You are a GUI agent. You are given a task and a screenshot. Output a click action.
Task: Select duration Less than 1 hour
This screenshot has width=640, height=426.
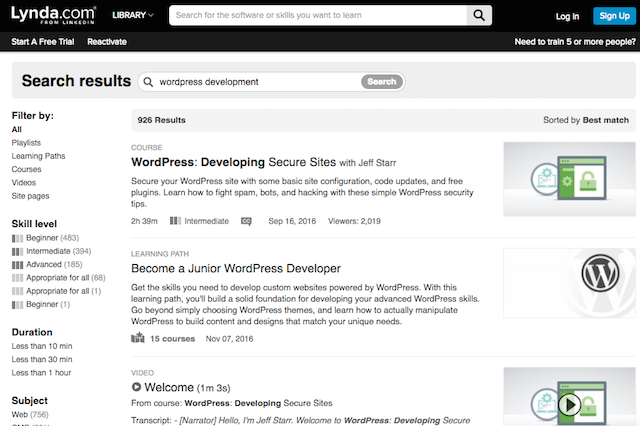click(x=41, y=373)
